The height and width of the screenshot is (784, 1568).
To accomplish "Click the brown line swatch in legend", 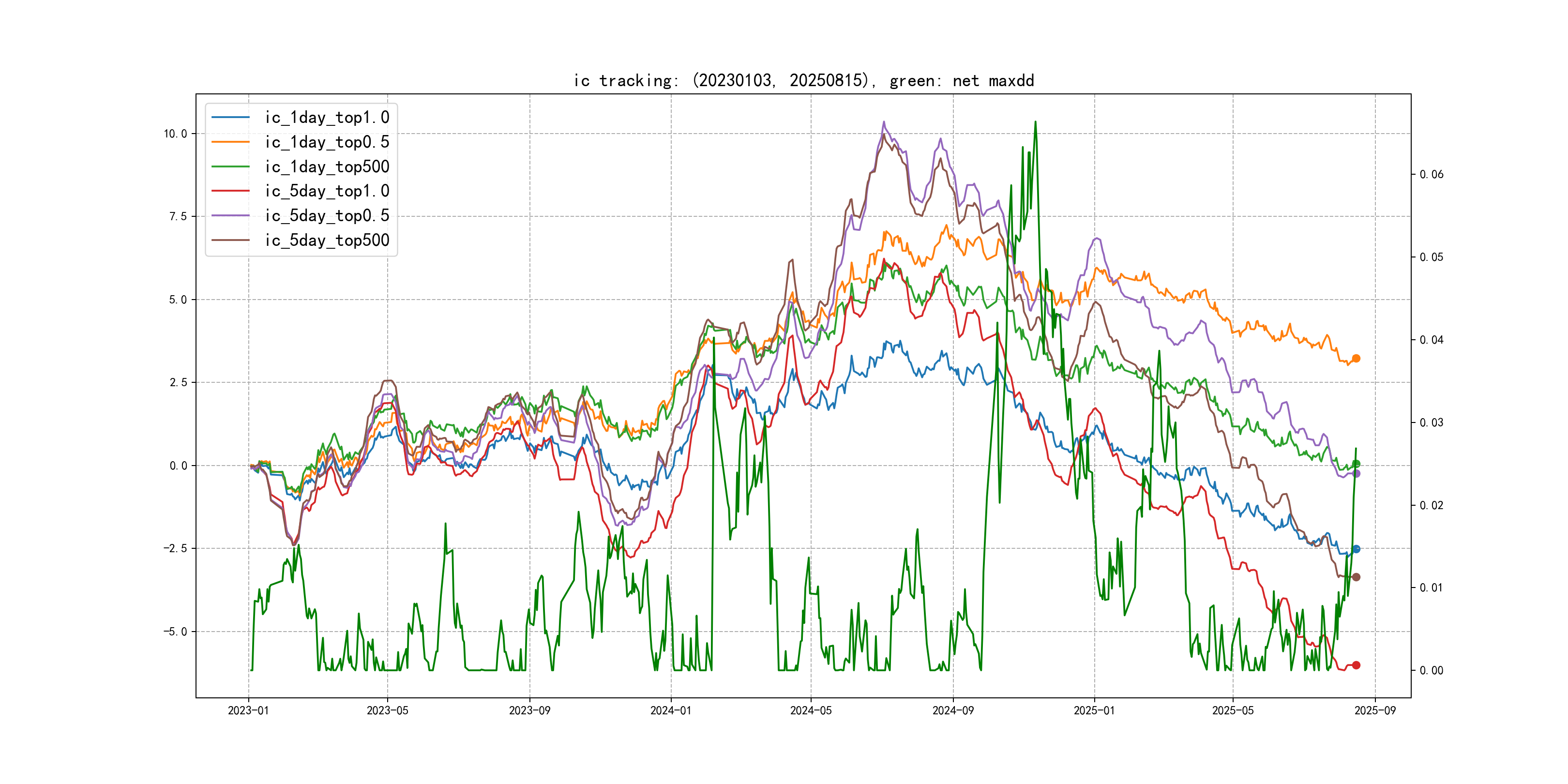I will click(x=231, y=241).
